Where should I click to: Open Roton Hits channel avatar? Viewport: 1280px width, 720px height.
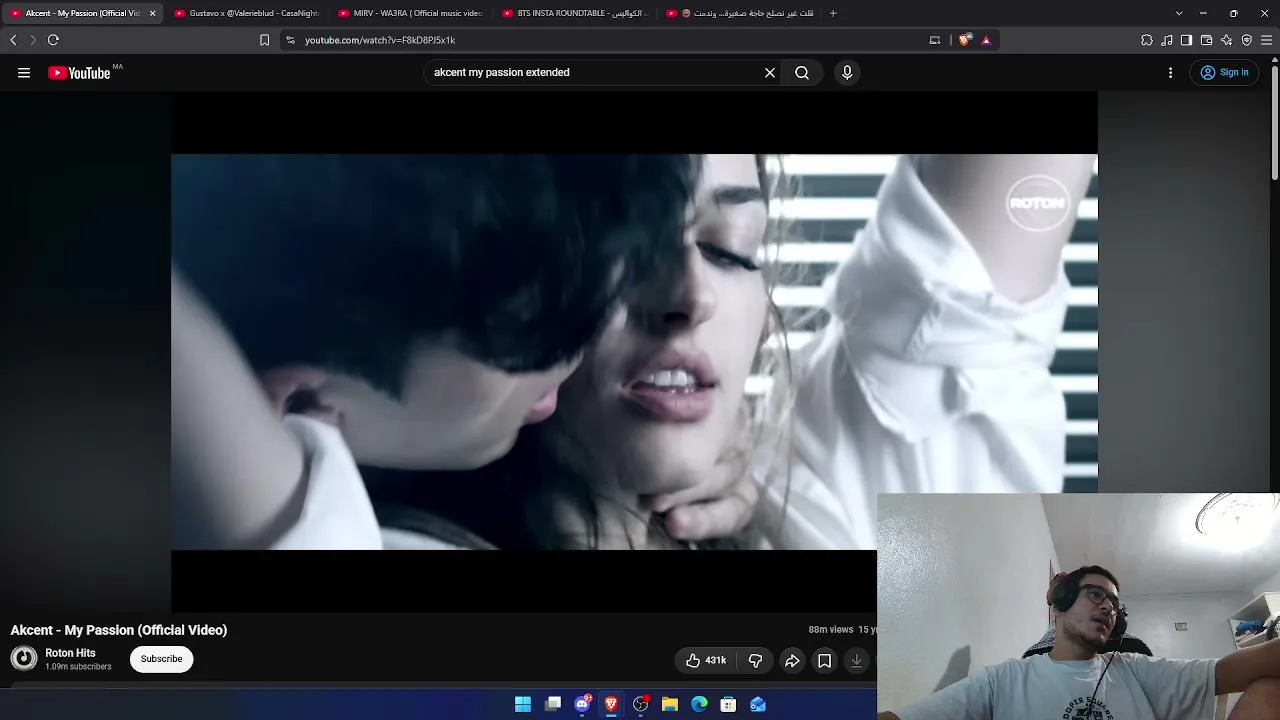pyautogui.click(x=24, y=658)
